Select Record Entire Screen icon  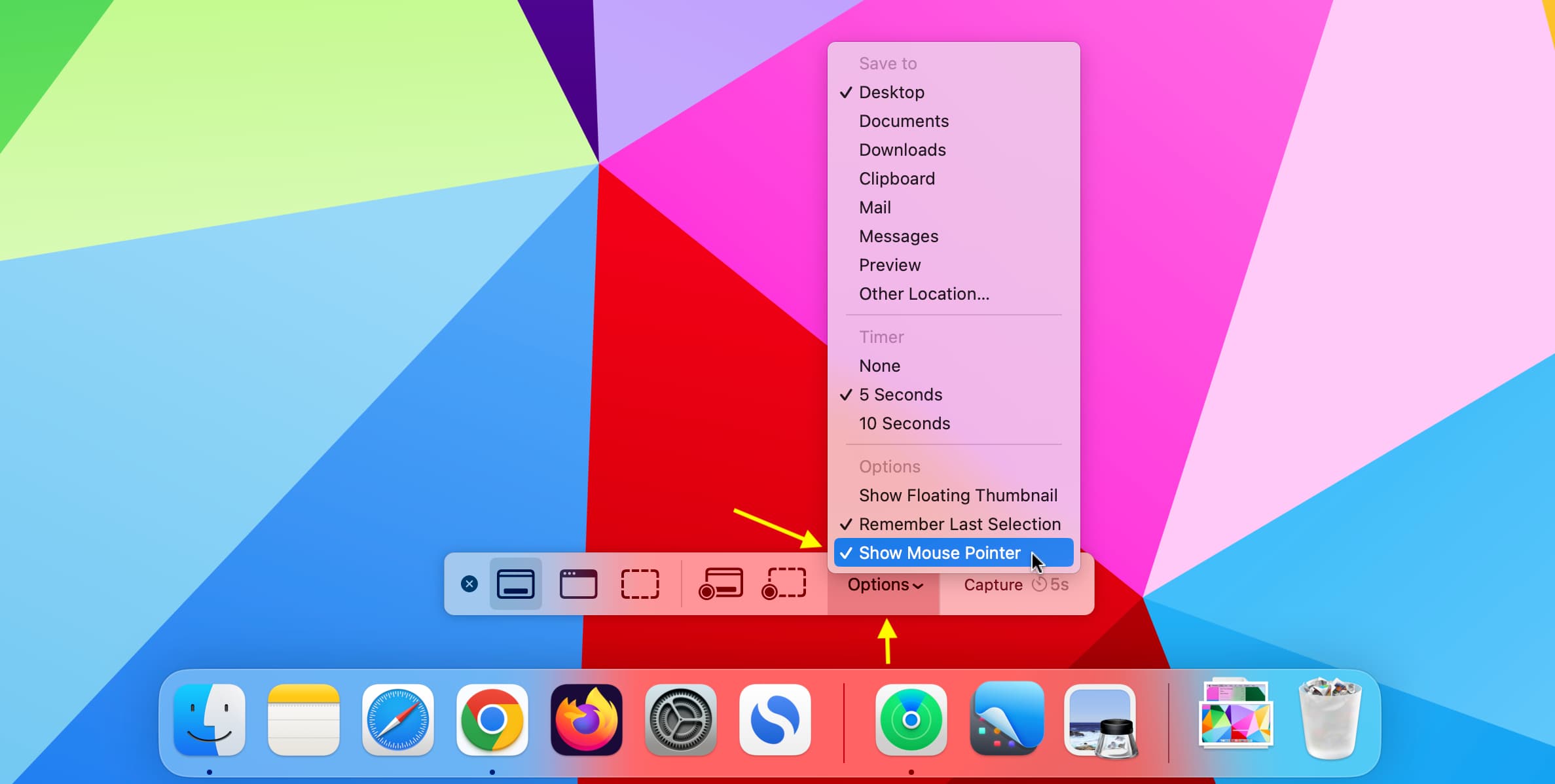click(721, 584)
